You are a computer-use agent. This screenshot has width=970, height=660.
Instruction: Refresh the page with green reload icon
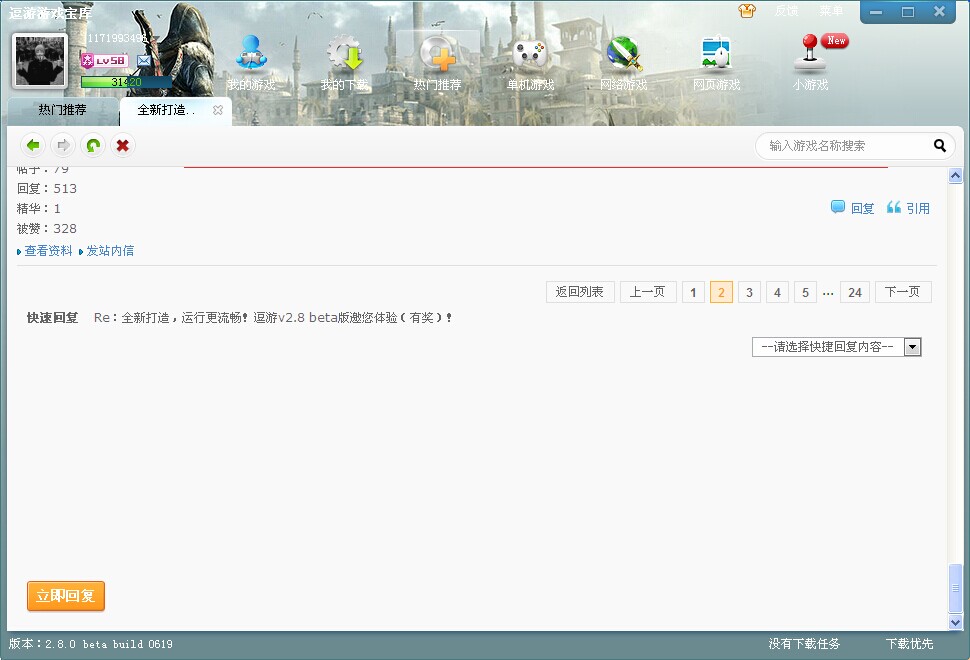(x=93, y=145)
